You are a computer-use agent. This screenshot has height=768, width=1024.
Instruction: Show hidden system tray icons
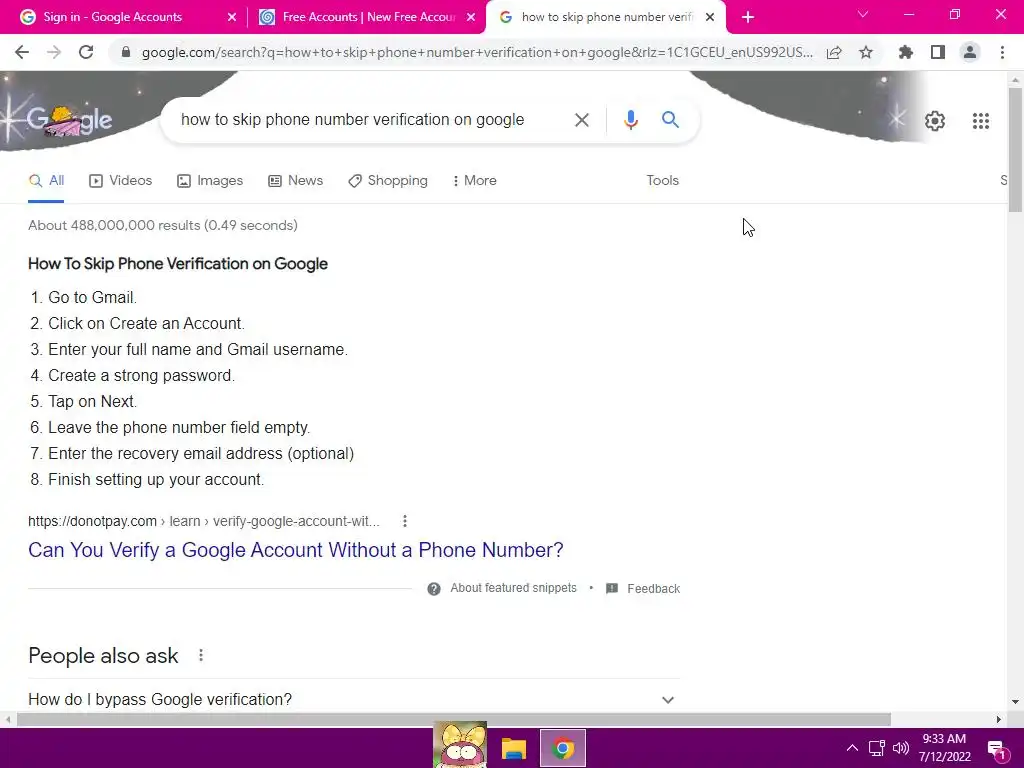(x=852, y=748)
